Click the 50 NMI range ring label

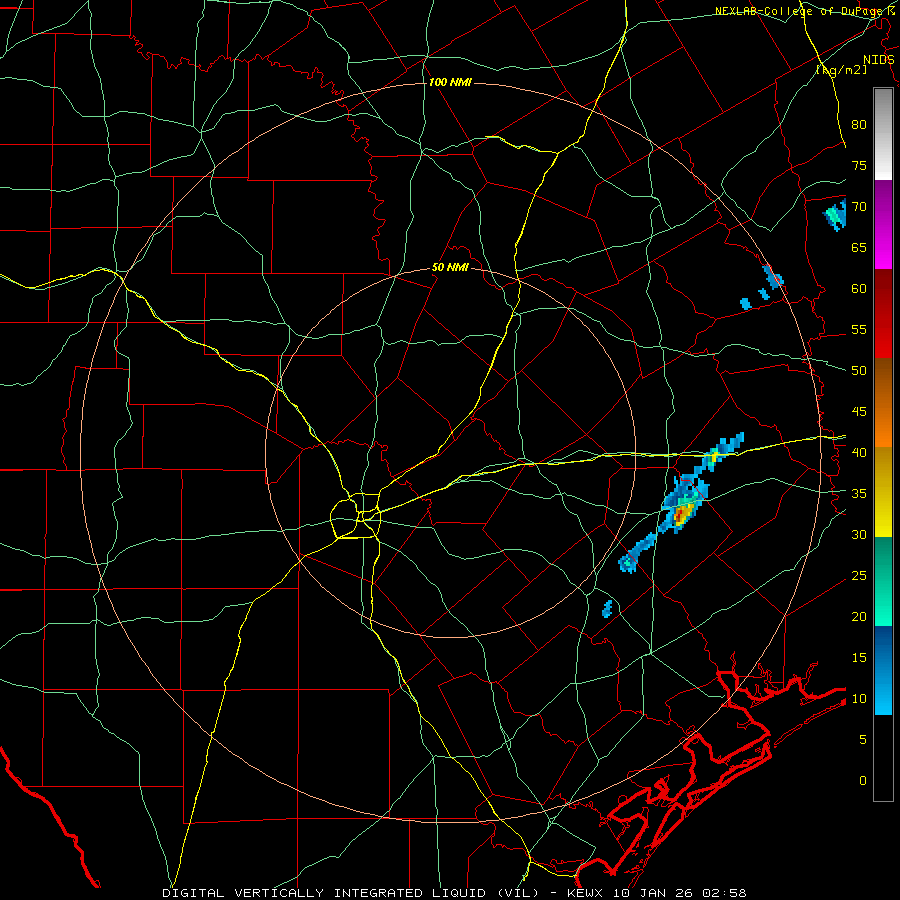450,267
